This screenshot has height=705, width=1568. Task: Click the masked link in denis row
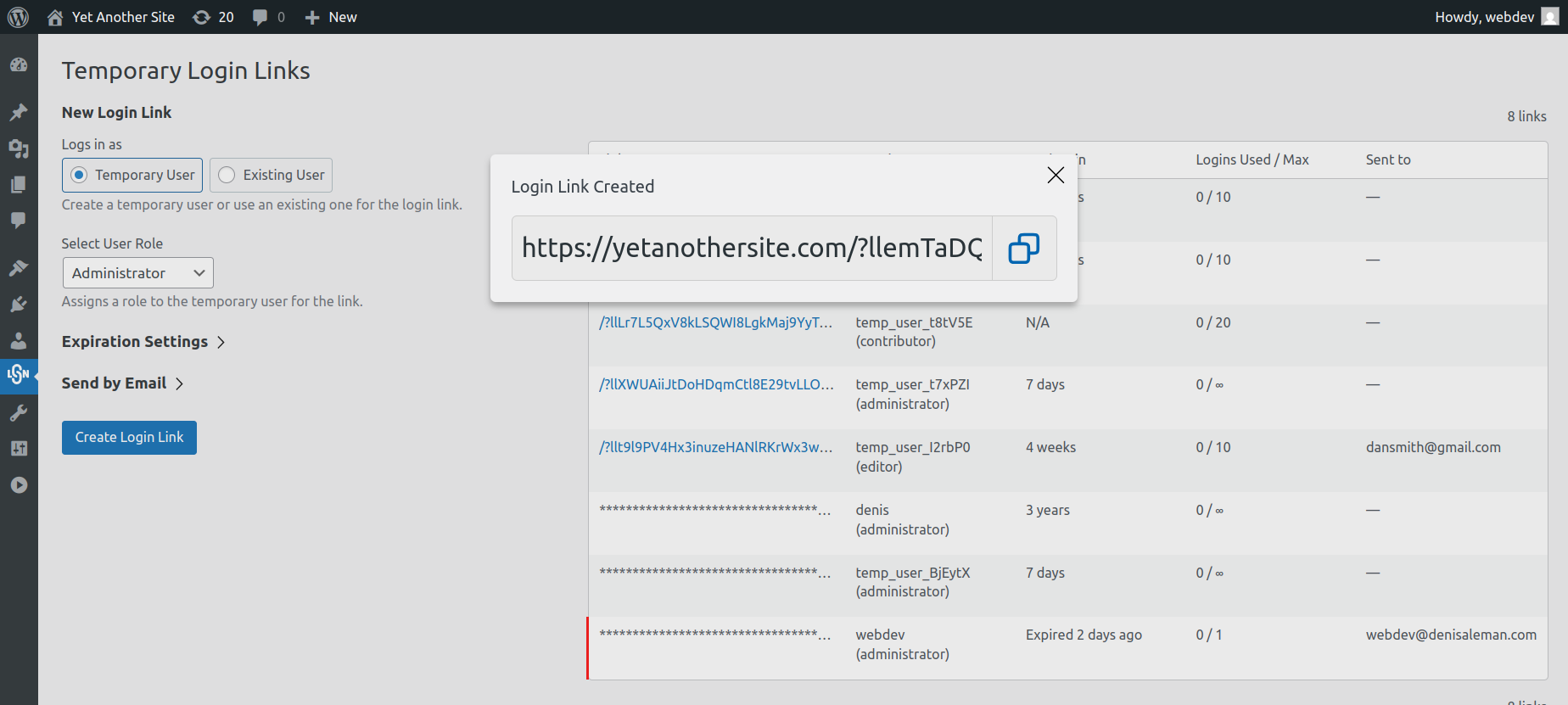[715, 510]
